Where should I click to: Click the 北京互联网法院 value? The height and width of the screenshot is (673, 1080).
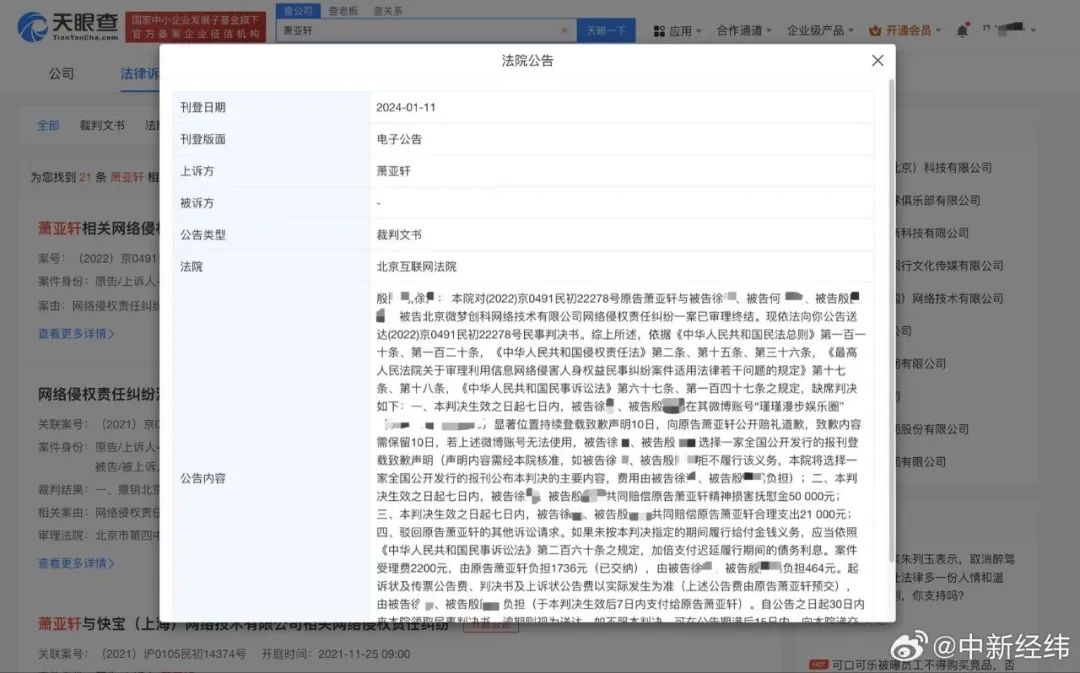pos(416,267)
